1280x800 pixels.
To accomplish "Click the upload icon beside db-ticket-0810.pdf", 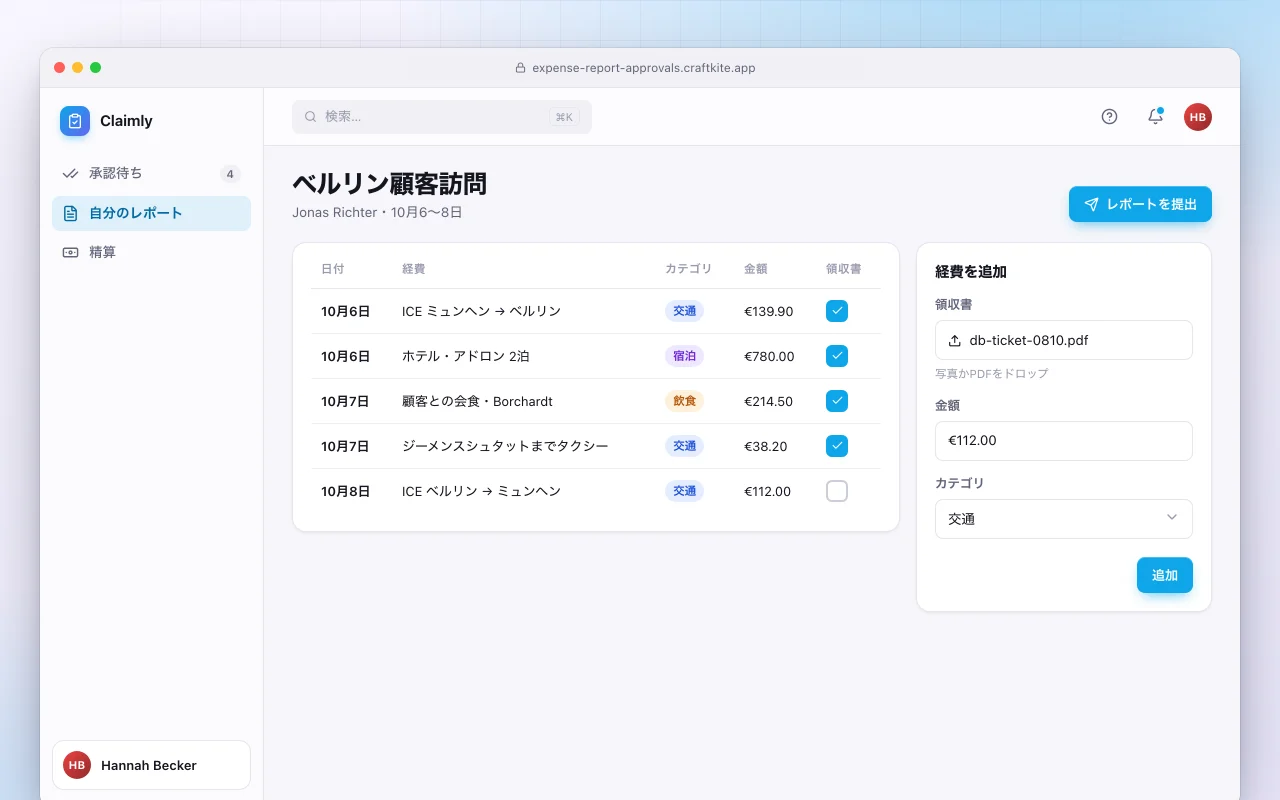I will 954,340.
